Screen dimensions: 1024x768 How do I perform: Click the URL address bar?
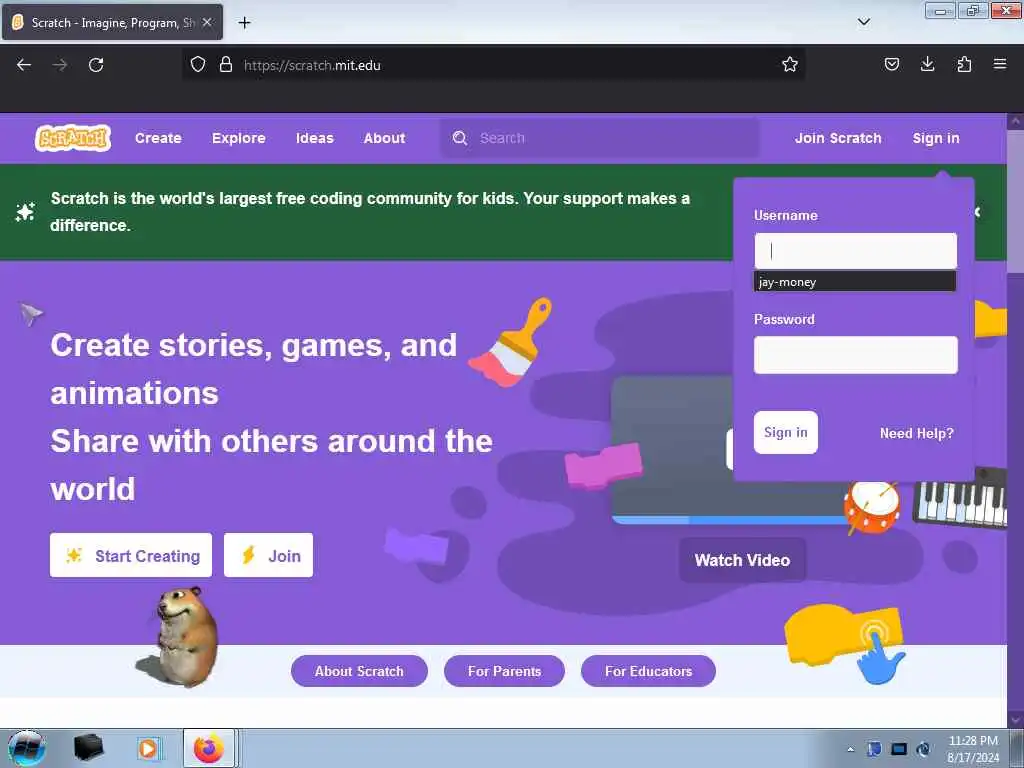(x=493, y=65)
